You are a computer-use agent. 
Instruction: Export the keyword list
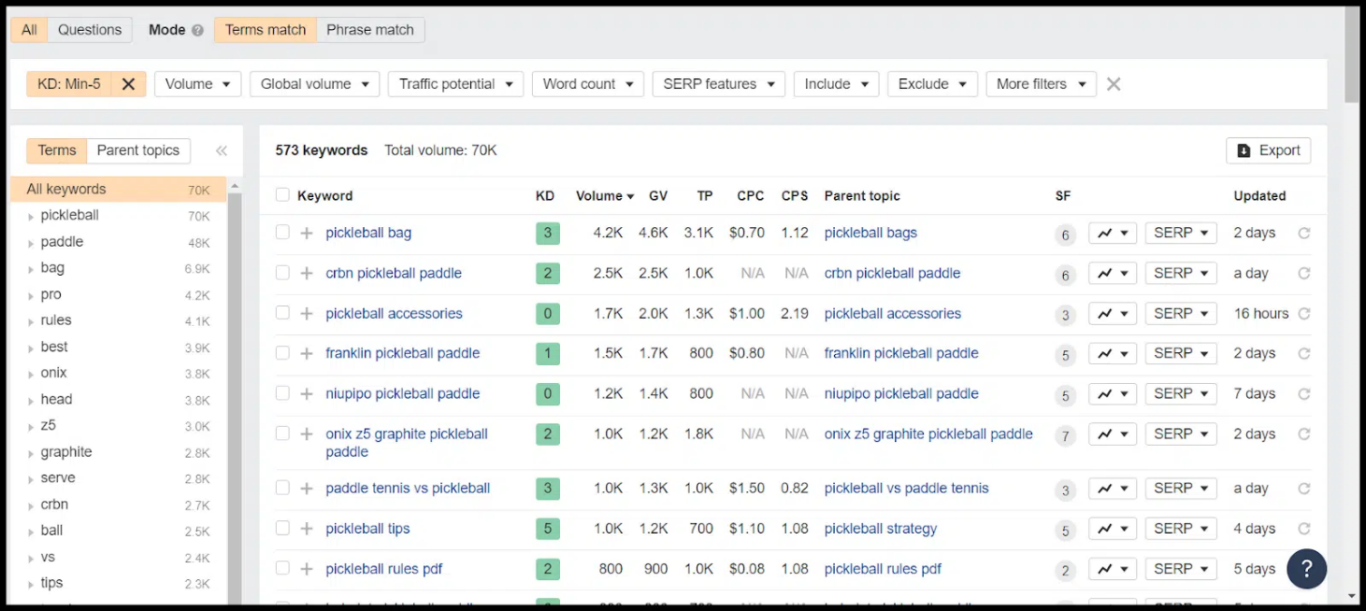(1268, 150)
